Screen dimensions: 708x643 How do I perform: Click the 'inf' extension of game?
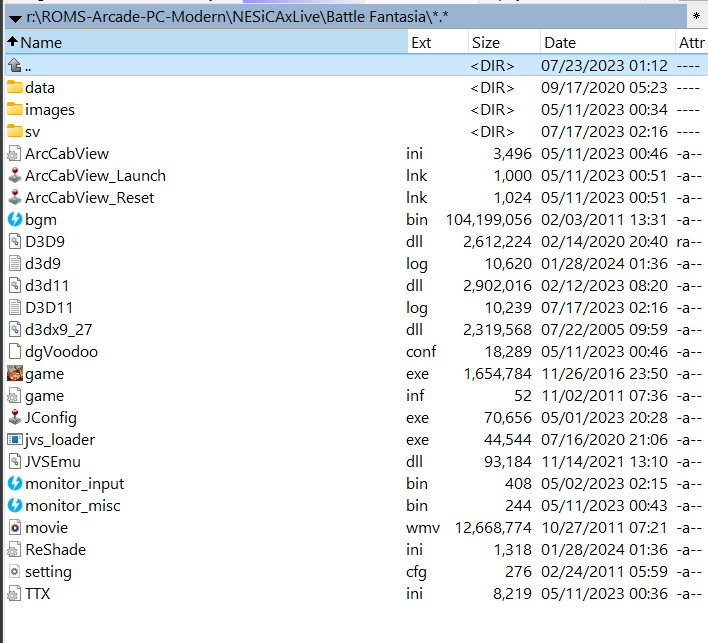[x=415, y=396]
